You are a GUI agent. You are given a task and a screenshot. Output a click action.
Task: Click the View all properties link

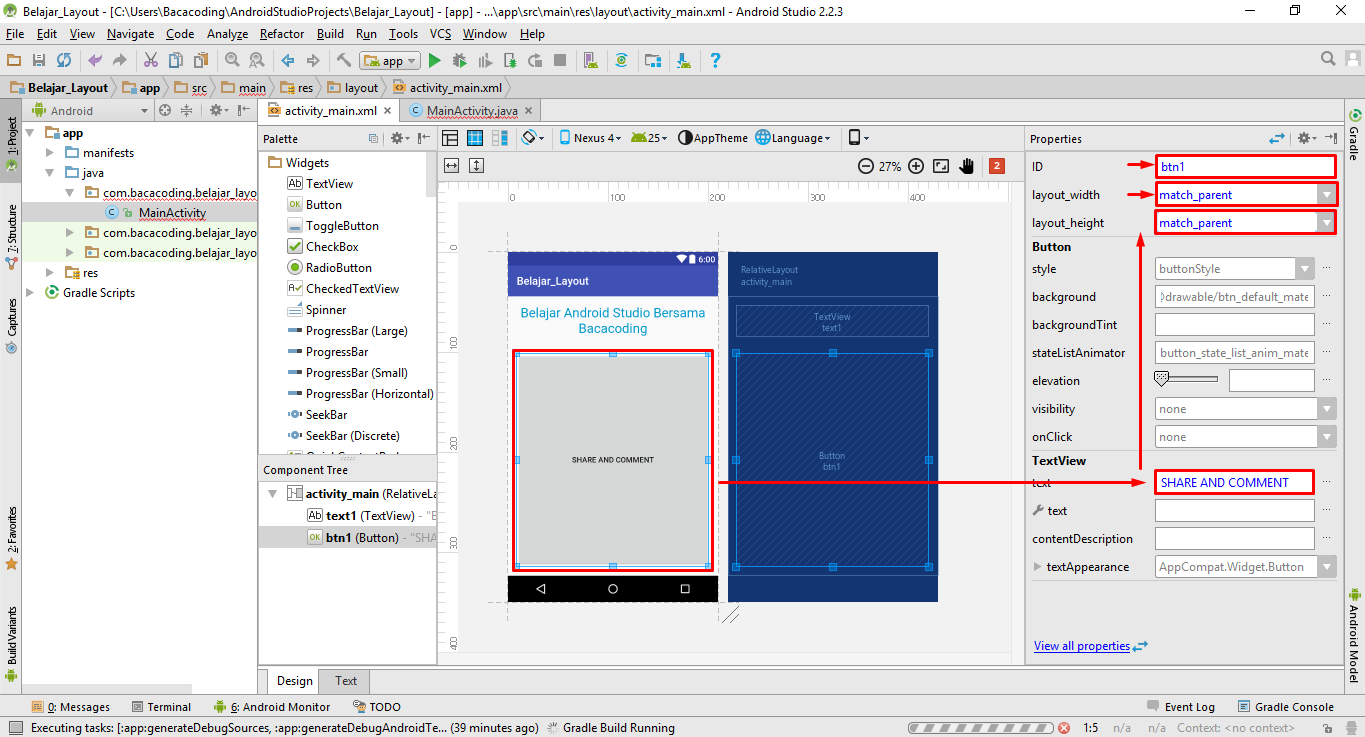[x=1084, y=646]
